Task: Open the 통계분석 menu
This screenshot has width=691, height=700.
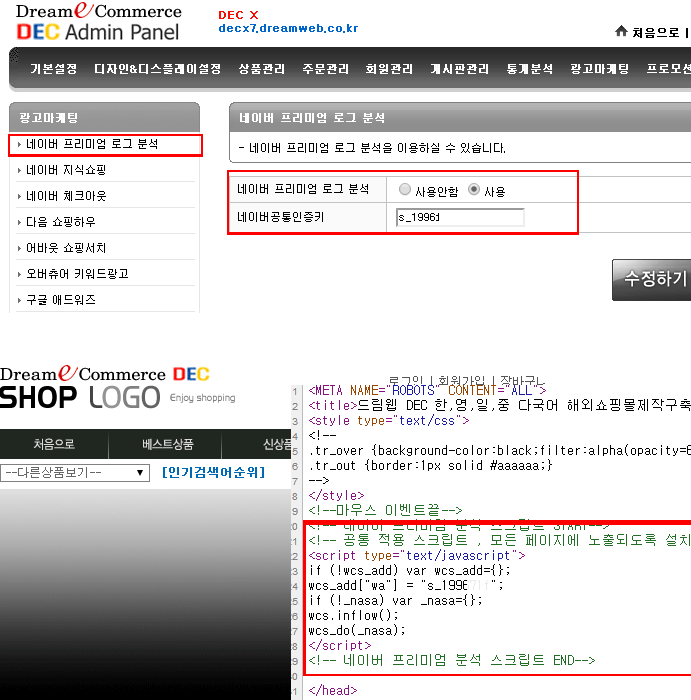Action: pyautogui.click(x=528, y=69)
